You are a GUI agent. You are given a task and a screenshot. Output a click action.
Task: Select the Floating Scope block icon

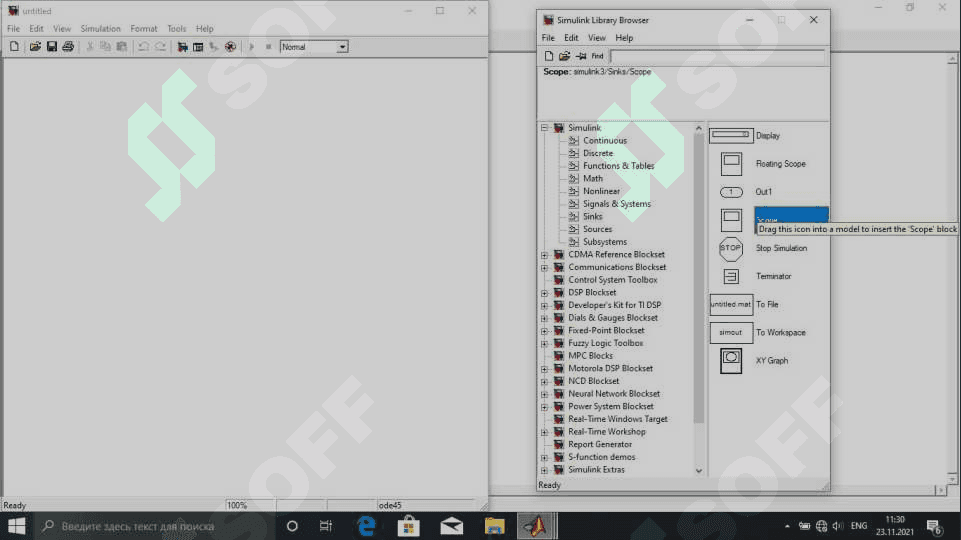pos(731,164)
